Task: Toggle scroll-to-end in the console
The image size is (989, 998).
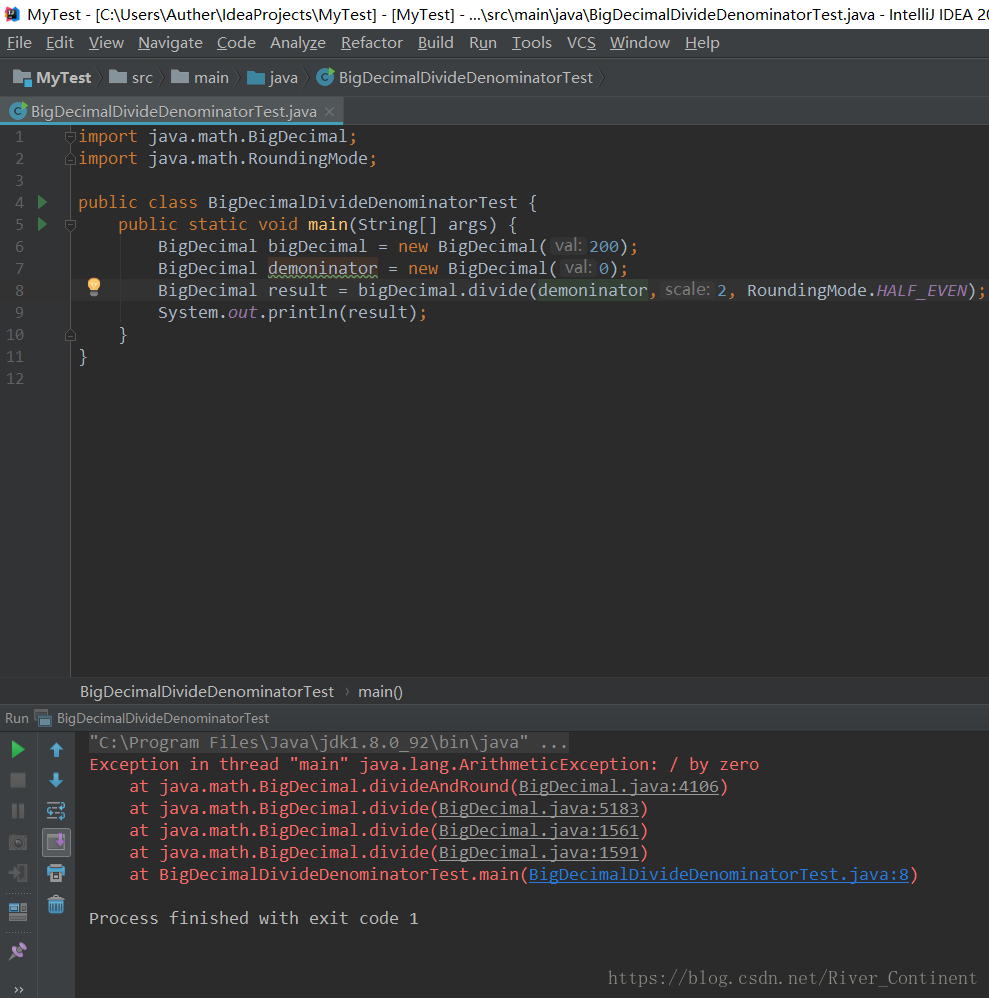Action: [56, 841]
